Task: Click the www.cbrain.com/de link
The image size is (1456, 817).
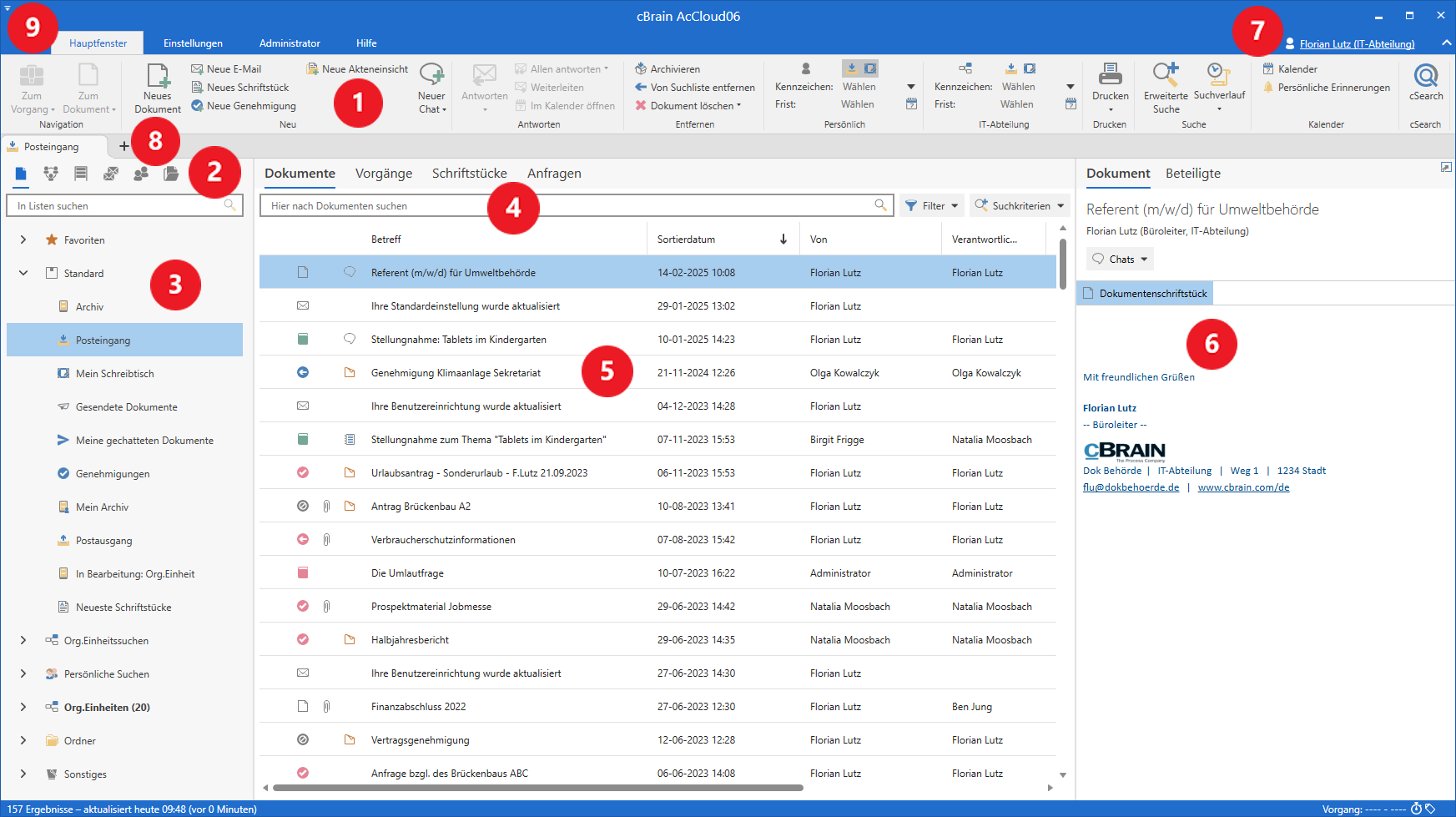Action: (1243, 487)
